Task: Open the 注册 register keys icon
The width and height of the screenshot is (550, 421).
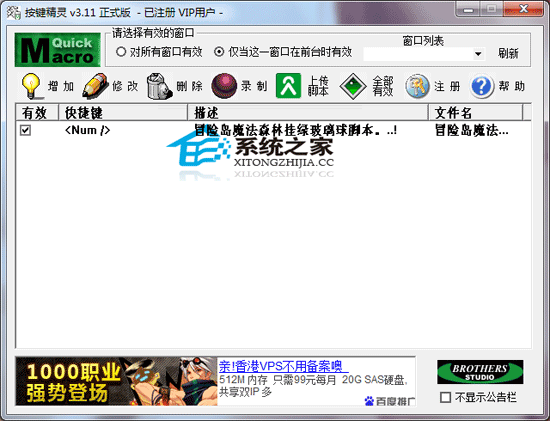Action: pos(417,86)
